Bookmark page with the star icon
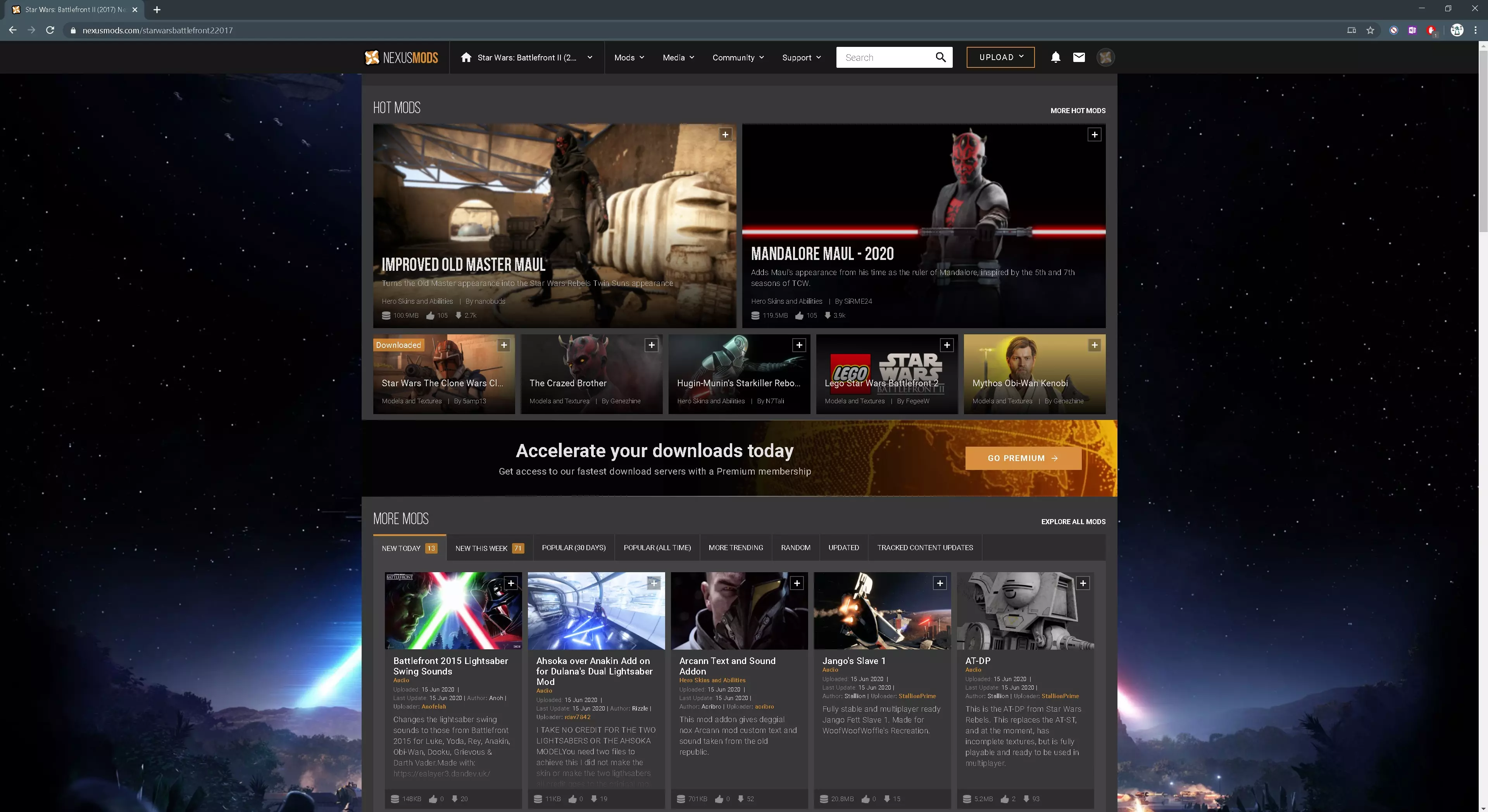The width and height of the screenshot is (1488, 812). (1370, 30)
